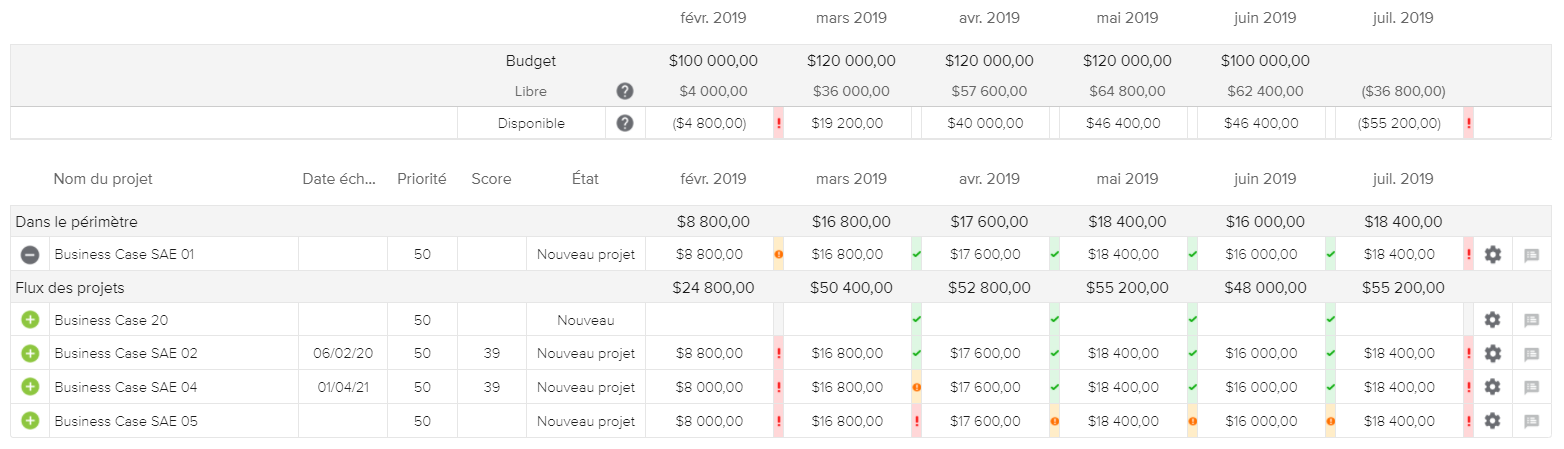This screenshot has width=1564, height=449.
Task: Open the Business Case SAE 05 project name
Action: [126, 421]
